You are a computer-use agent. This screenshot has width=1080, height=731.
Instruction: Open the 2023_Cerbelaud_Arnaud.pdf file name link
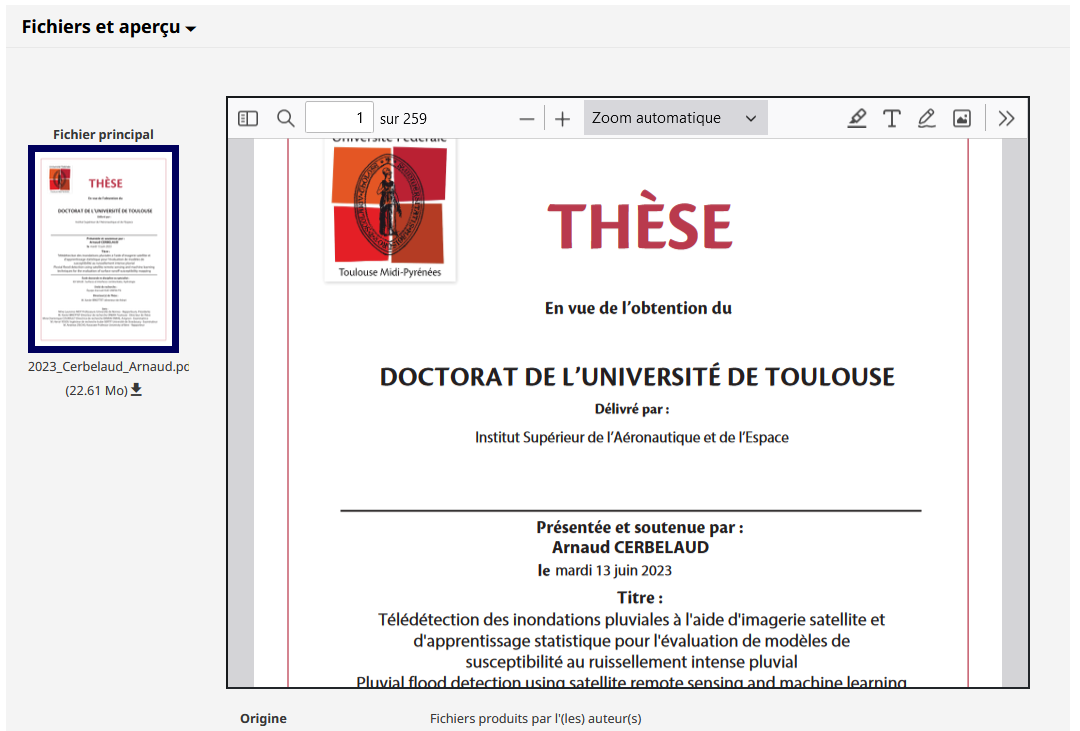(108, 367)
